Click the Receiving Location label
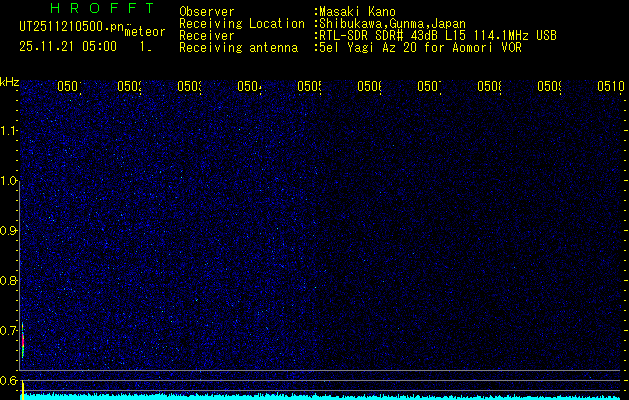 [242, 24]
